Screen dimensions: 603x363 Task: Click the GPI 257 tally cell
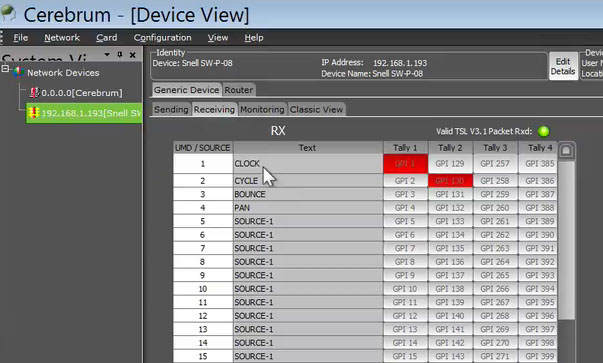click(x=495, y=164)
